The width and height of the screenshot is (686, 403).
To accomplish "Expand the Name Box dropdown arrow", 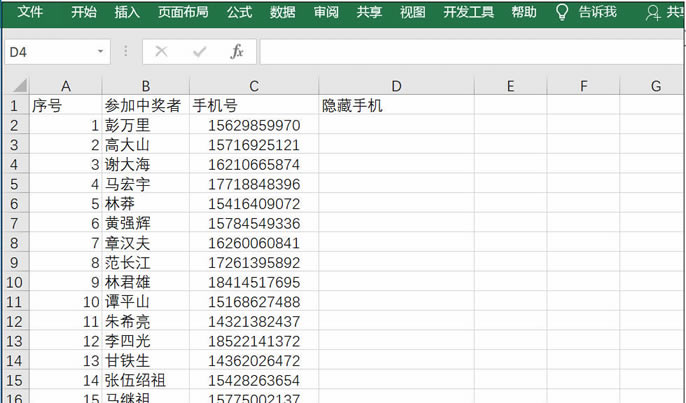I will 100,52.
